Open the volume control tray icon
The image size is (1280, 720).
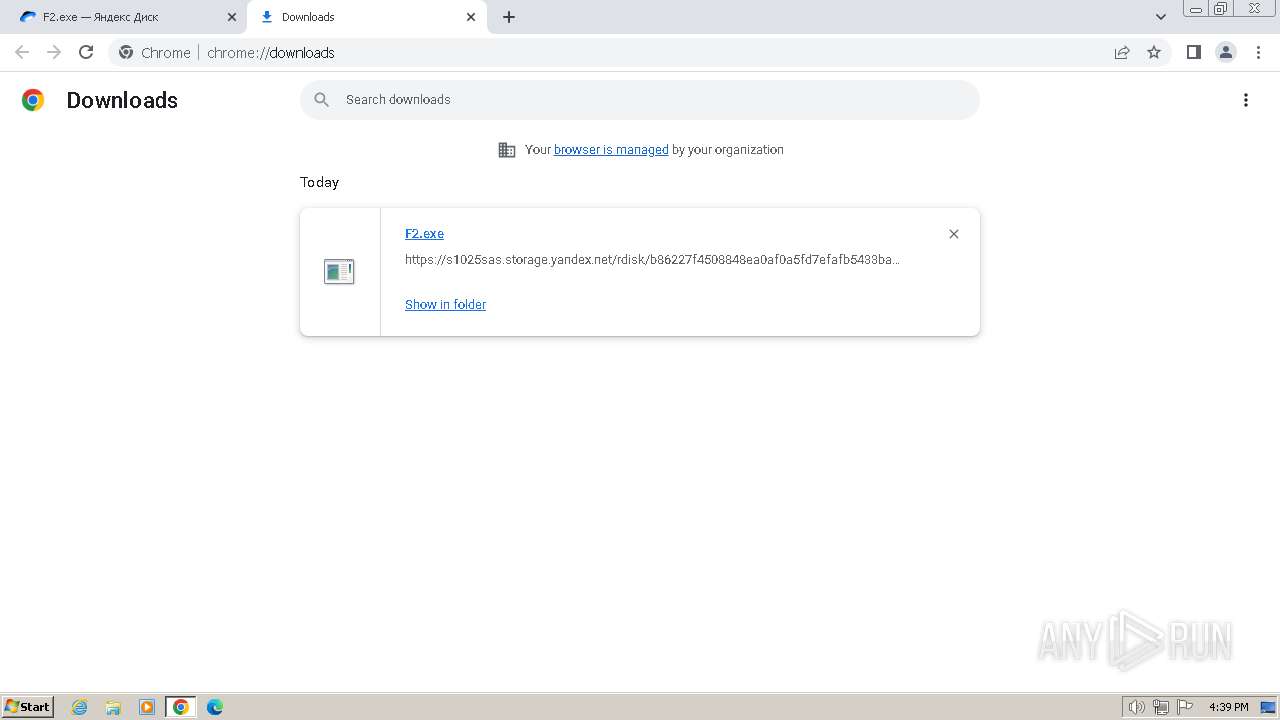pos(1136,707)
